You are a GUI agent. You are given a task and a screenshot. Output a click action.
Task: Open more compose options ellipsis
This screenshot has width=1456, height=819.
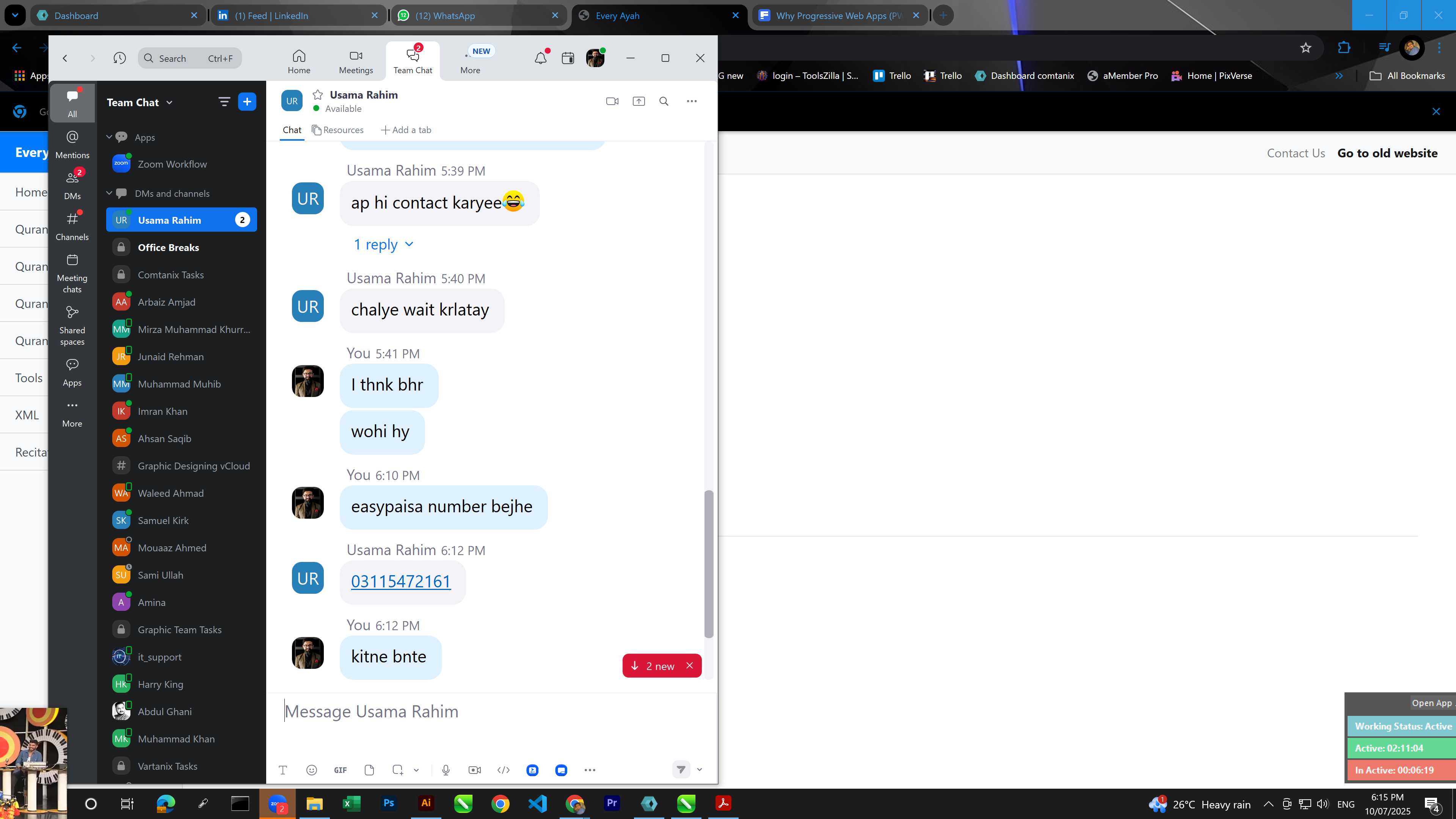[590, 770]
